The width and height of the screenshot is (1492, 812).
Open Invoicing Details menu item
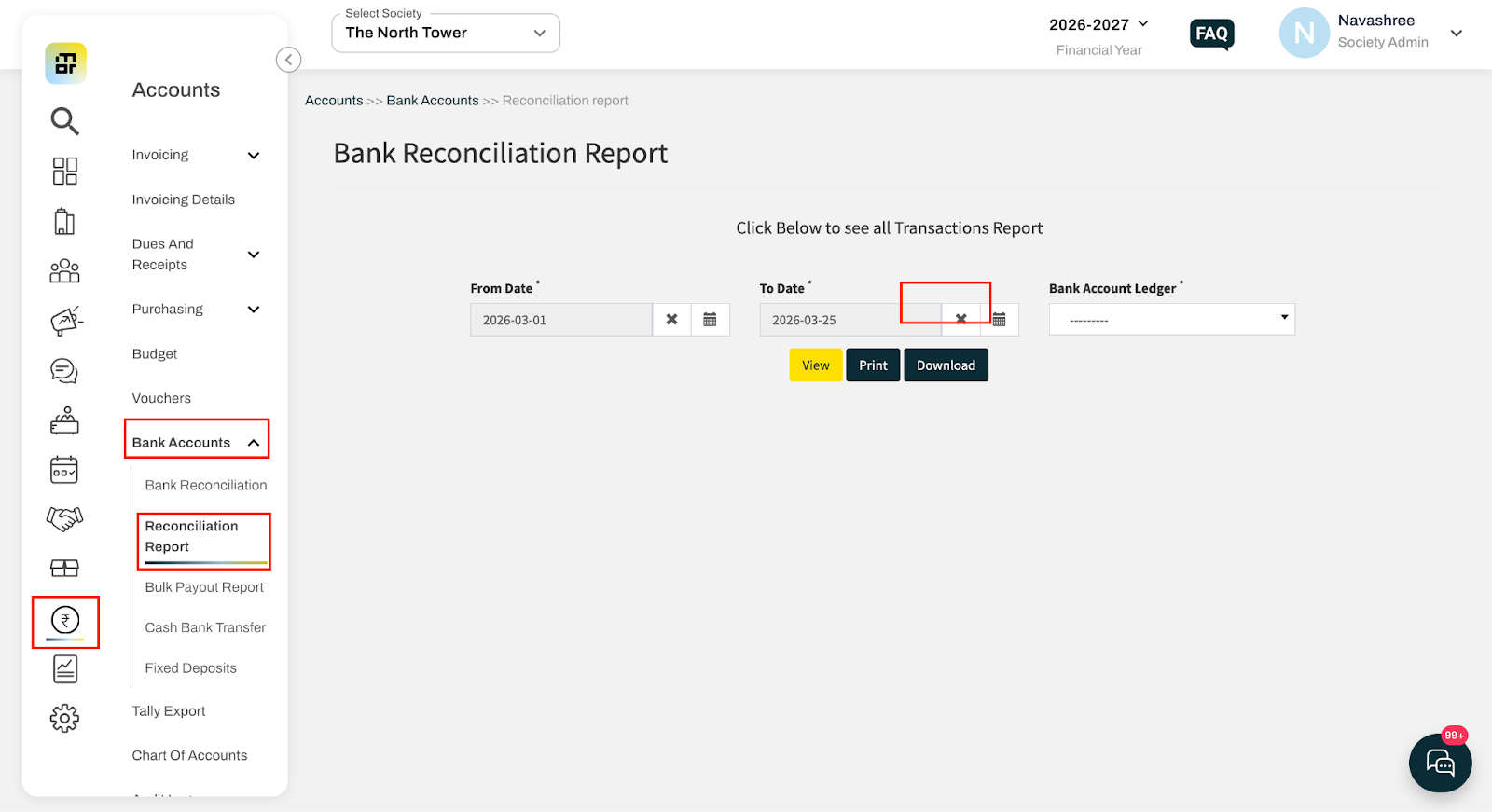(184, 200)
